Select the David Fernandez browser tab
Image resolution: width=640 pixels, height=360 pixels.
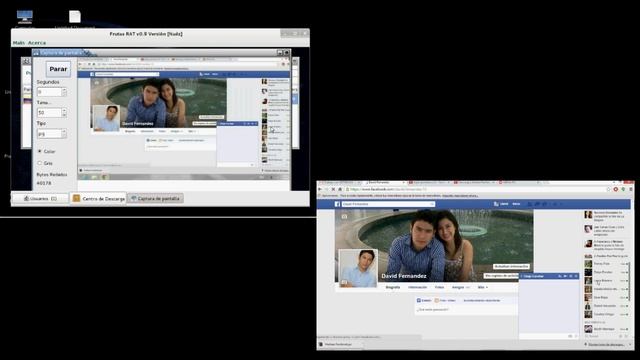pos(385,183)
